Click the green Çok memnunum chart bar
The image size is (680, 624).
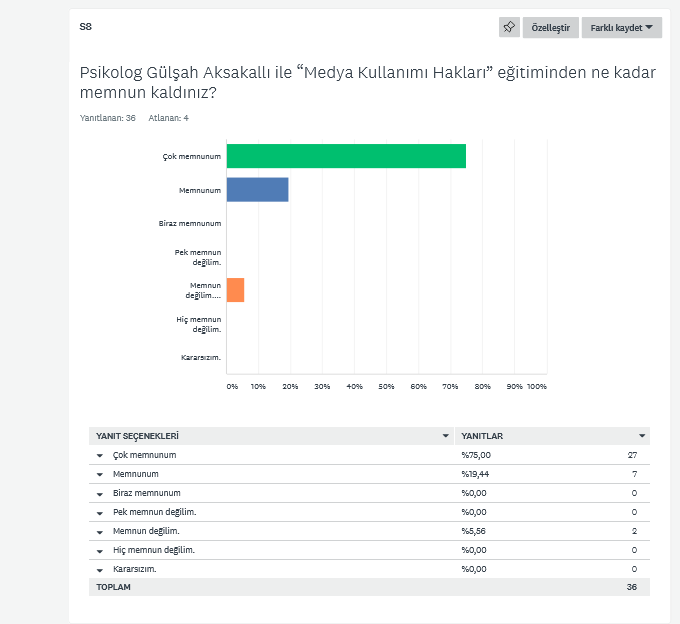346,156
